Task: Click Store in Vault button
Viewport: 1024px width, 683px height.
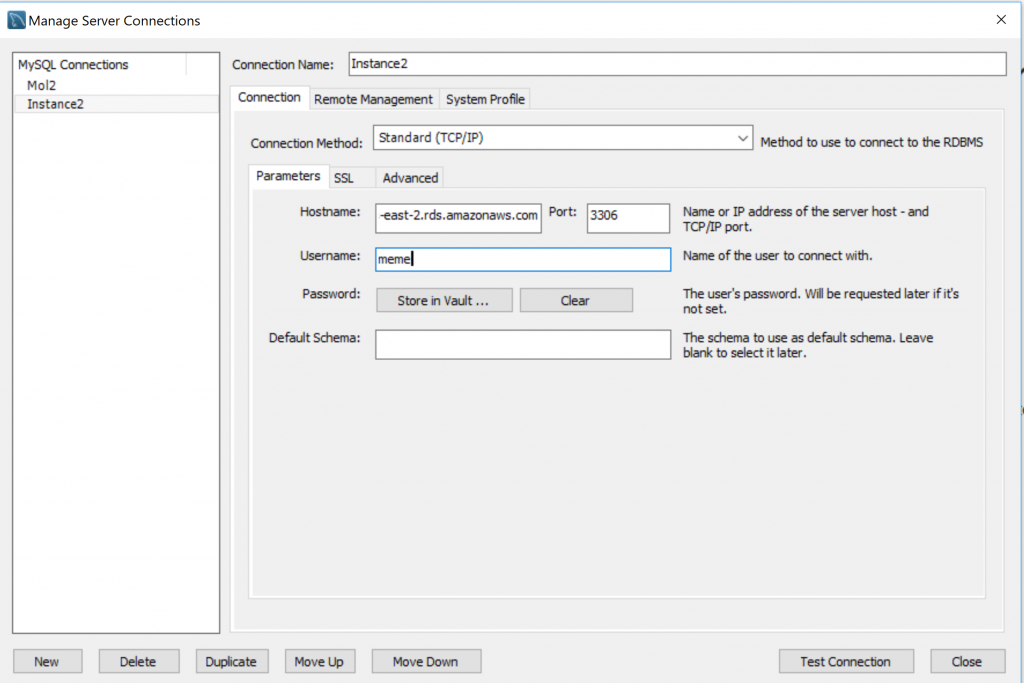Action: tap(444, 300)
